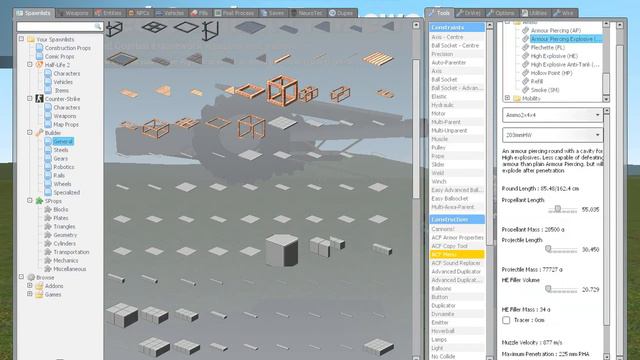640x360 pixels.
Task: Open the Construction Props spawnlist
Action: coord(67,48)
